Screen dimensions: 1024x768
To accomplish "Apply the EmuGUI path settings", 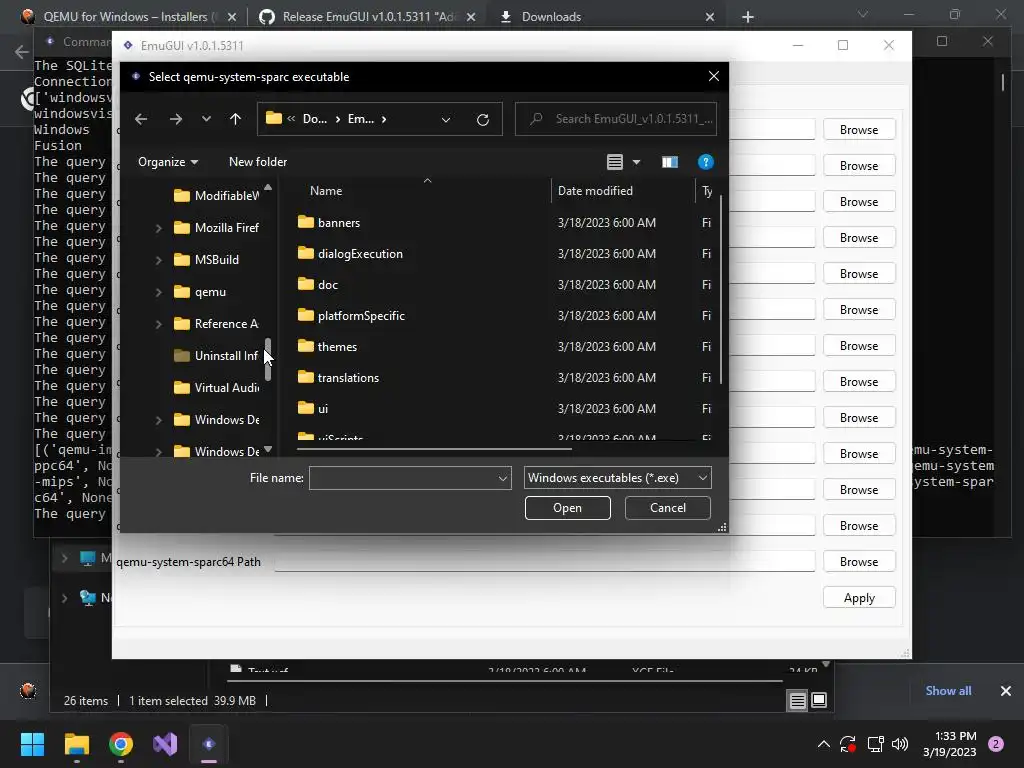I will coord(859,598).
